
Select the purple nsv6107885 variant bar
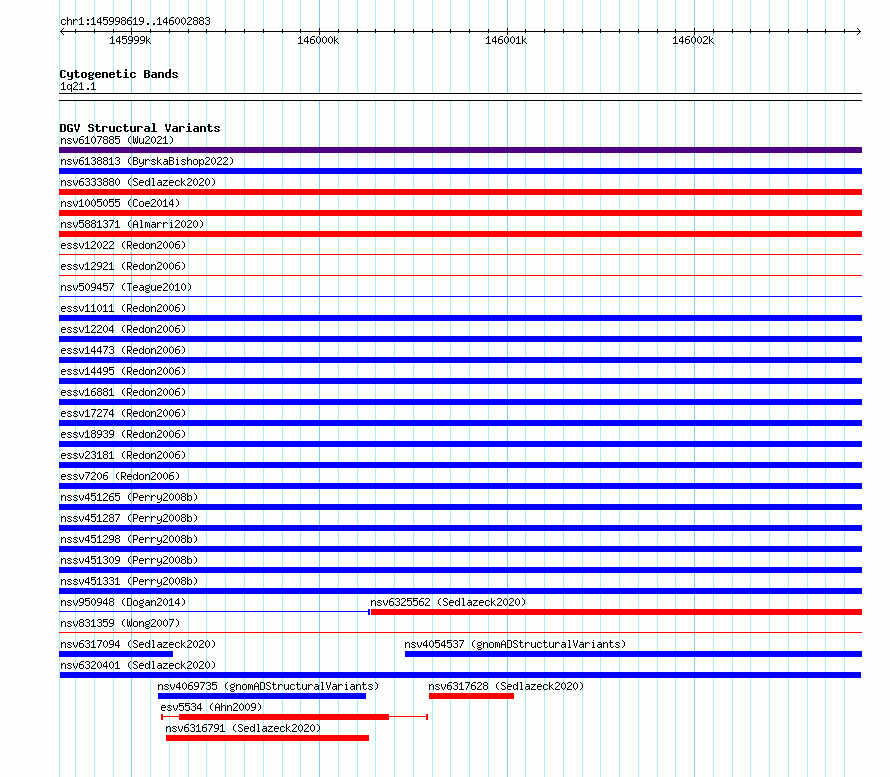(460, 150)
